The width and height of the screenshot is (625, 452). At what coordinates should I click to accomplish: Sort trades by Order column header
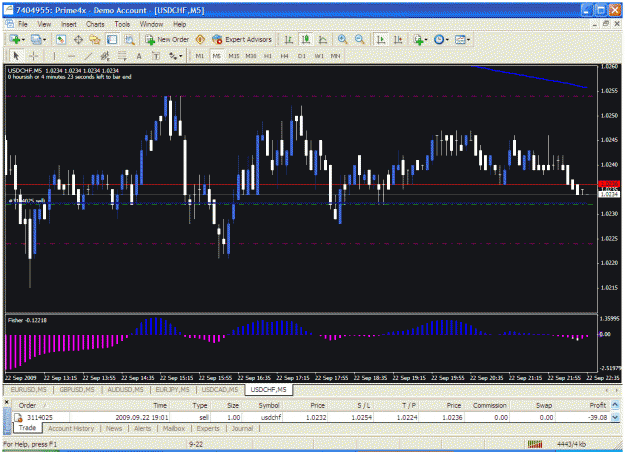[28, 405]
